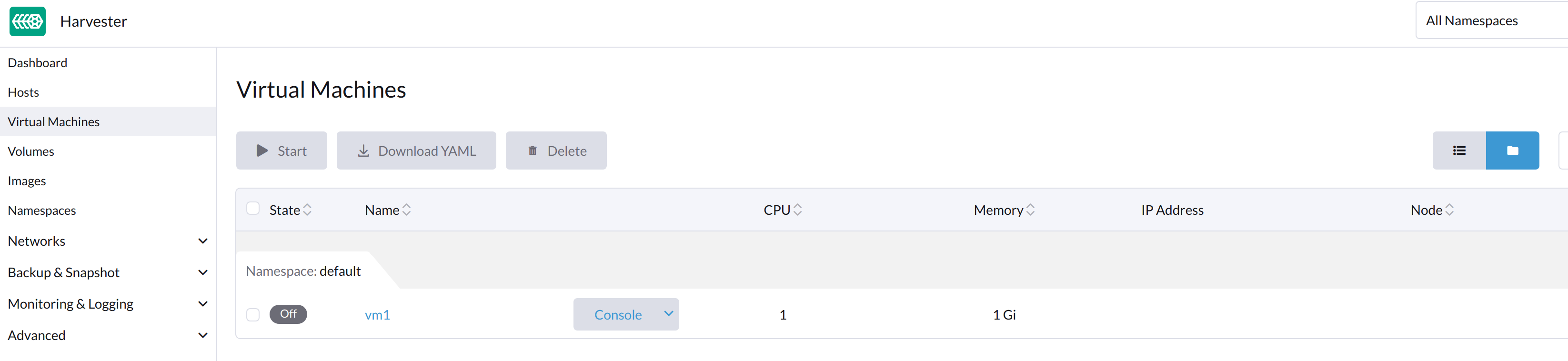Sort table by CPU column arrows
Image resolution: width=1568 pixels, height=361 pixels.
click(x=797, y=210)
